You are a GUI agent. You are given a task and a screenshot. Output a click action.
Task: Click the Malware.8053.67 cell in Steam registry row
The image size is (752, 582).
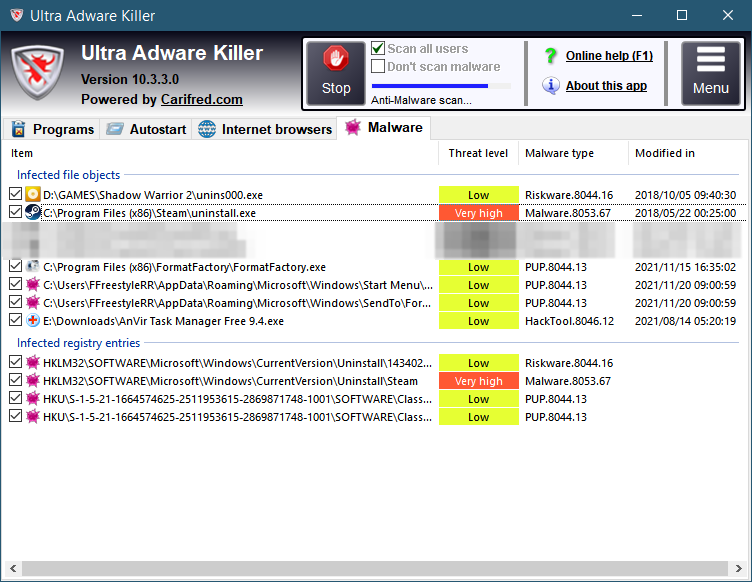tap(568, 381)
